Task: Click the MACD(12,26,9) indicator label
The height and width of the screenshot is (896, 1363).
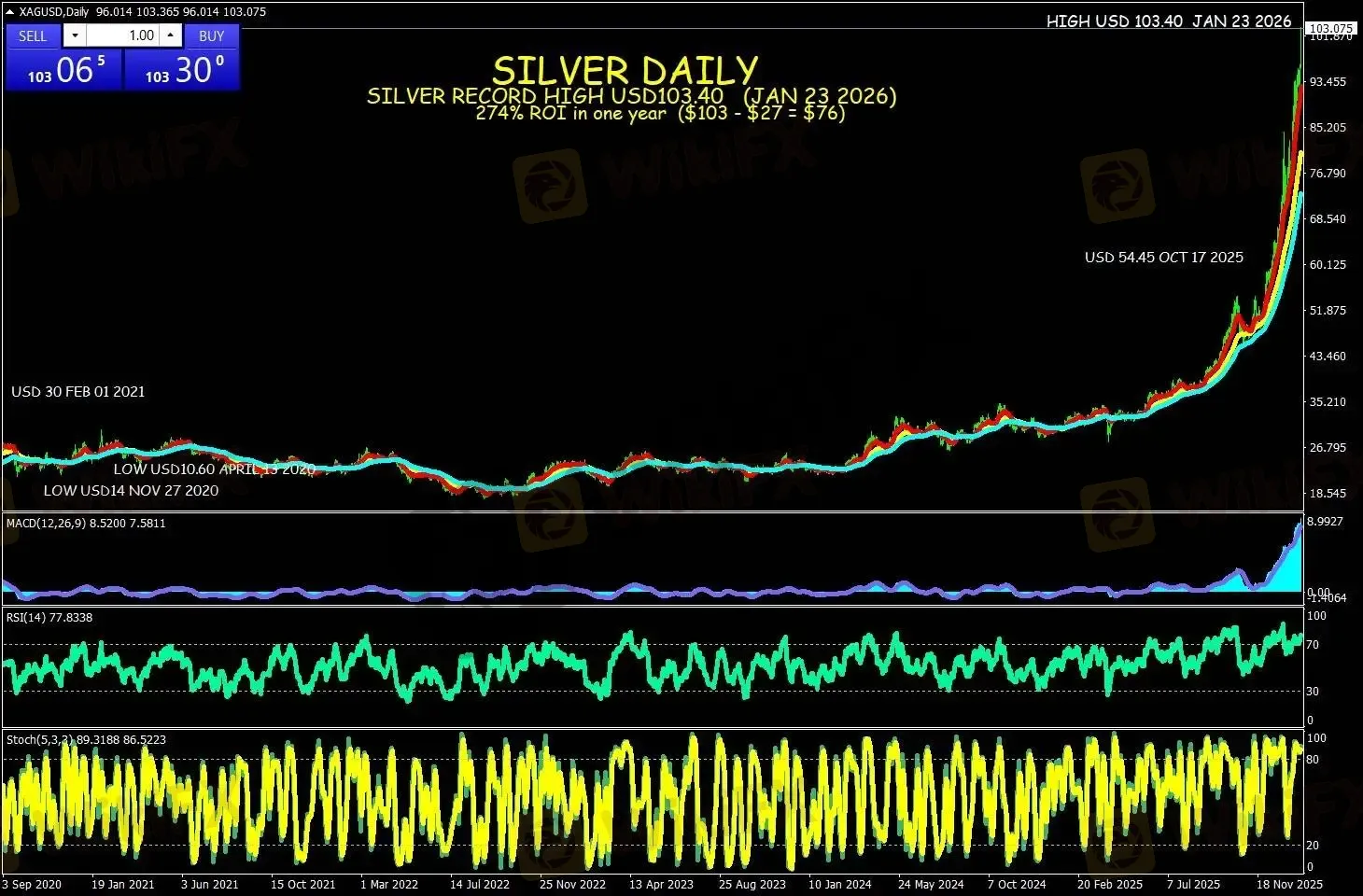Action: (x=86, y=524)
